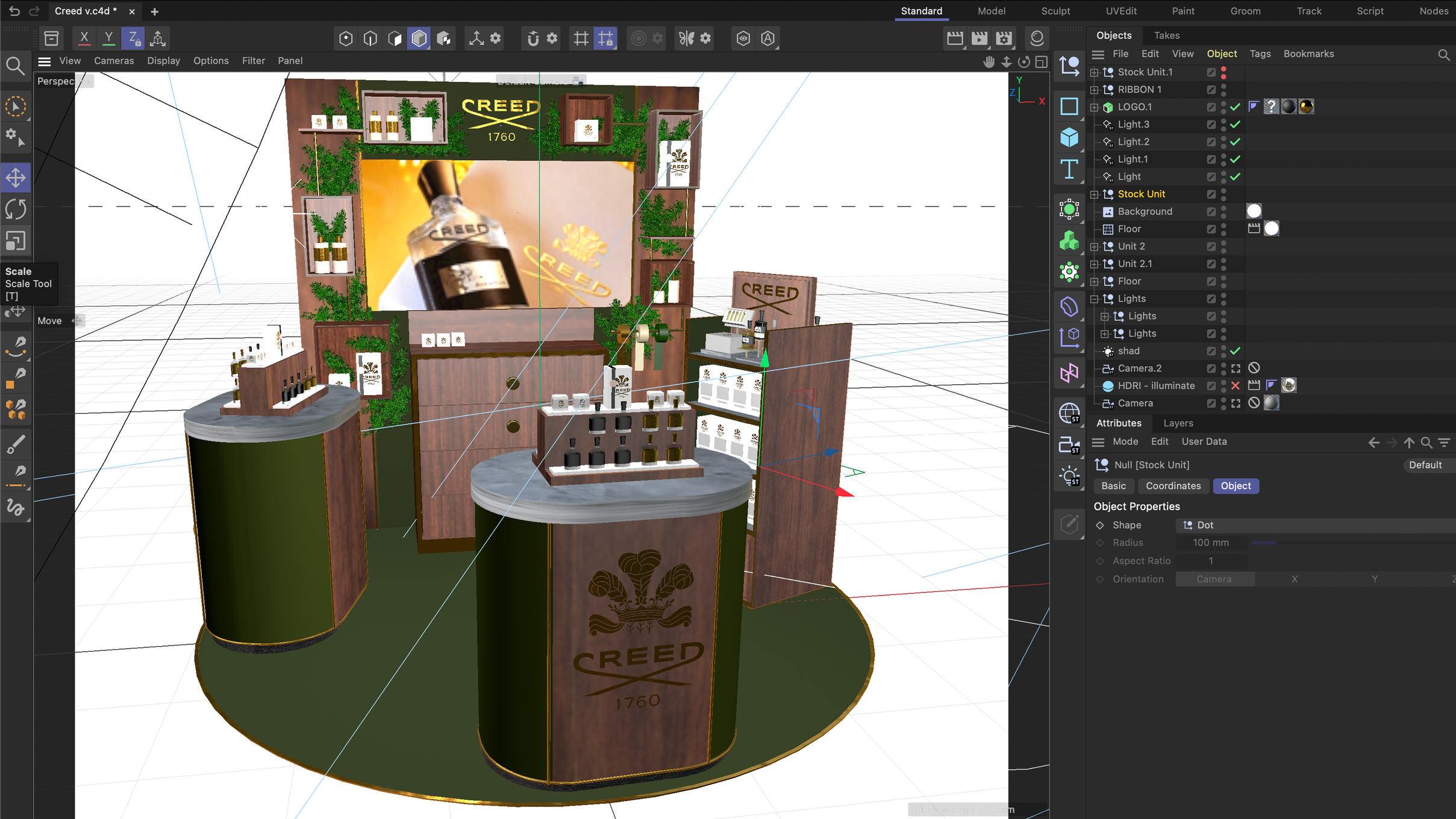The image size is (1456, 819).
Task: Open the Cameras viewport menu
Action: point(114,61)
